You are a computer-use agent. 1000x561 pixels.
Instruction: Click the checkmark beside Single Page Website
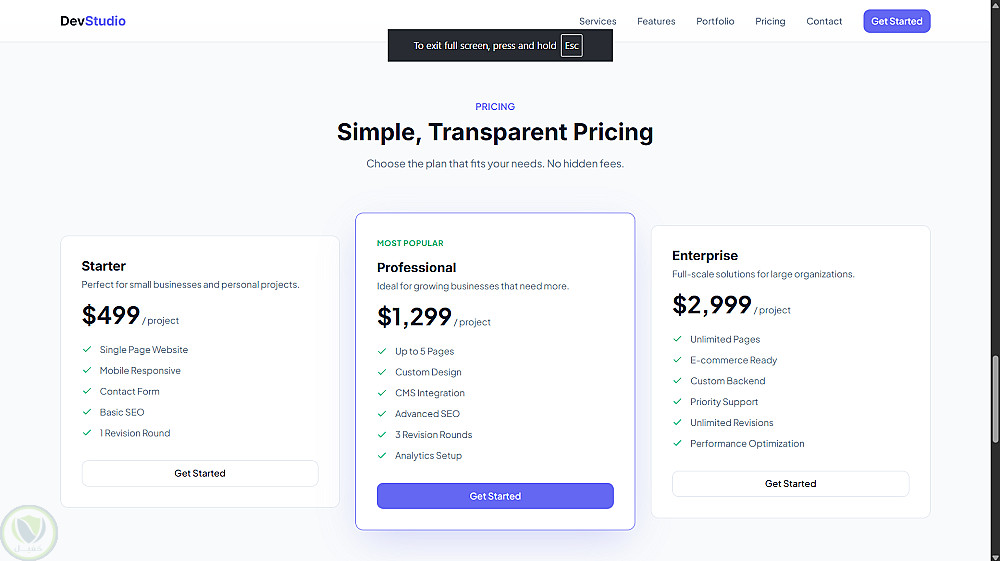[87, 350]
